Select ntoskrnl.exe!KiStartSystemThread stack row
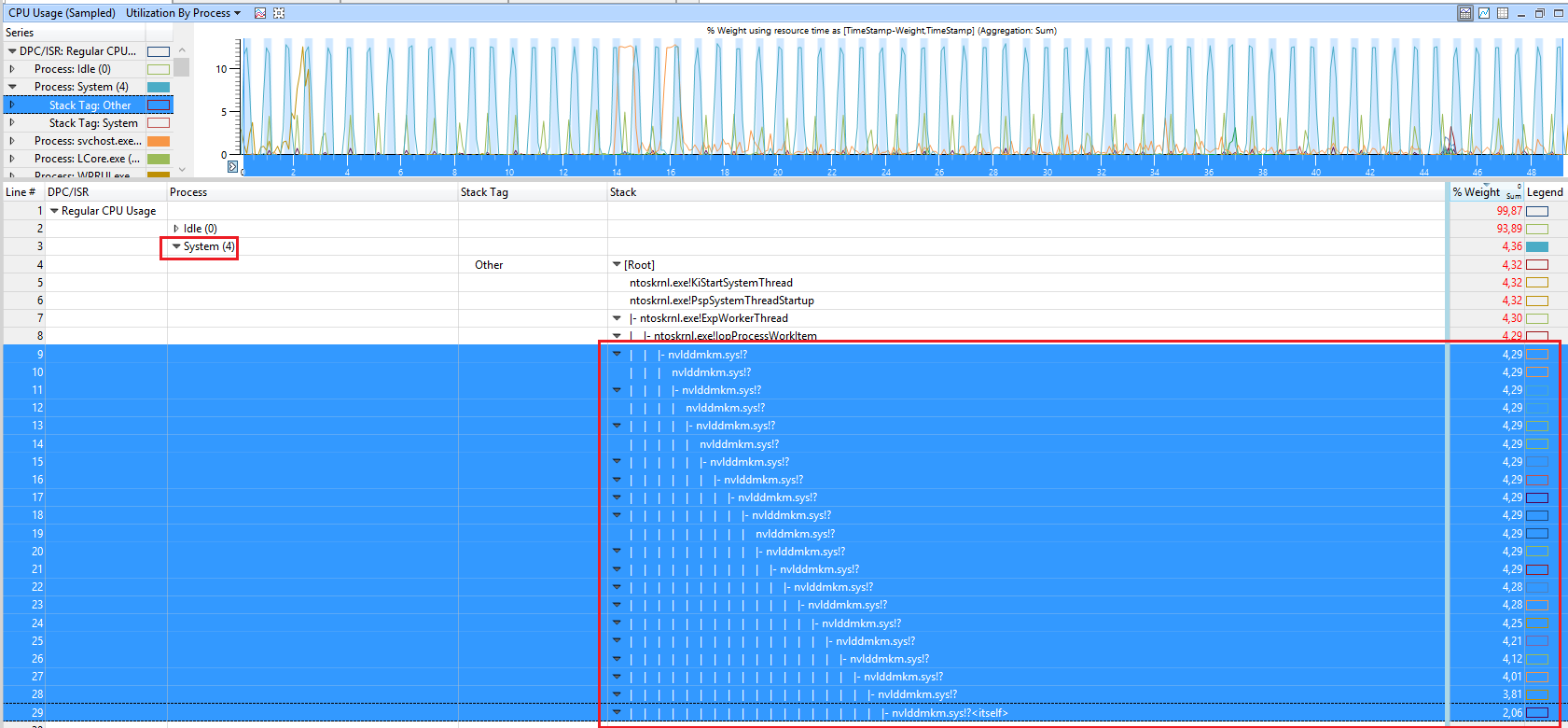Image resolution: width=1568 pixels, height=728 pixels. 711,283
